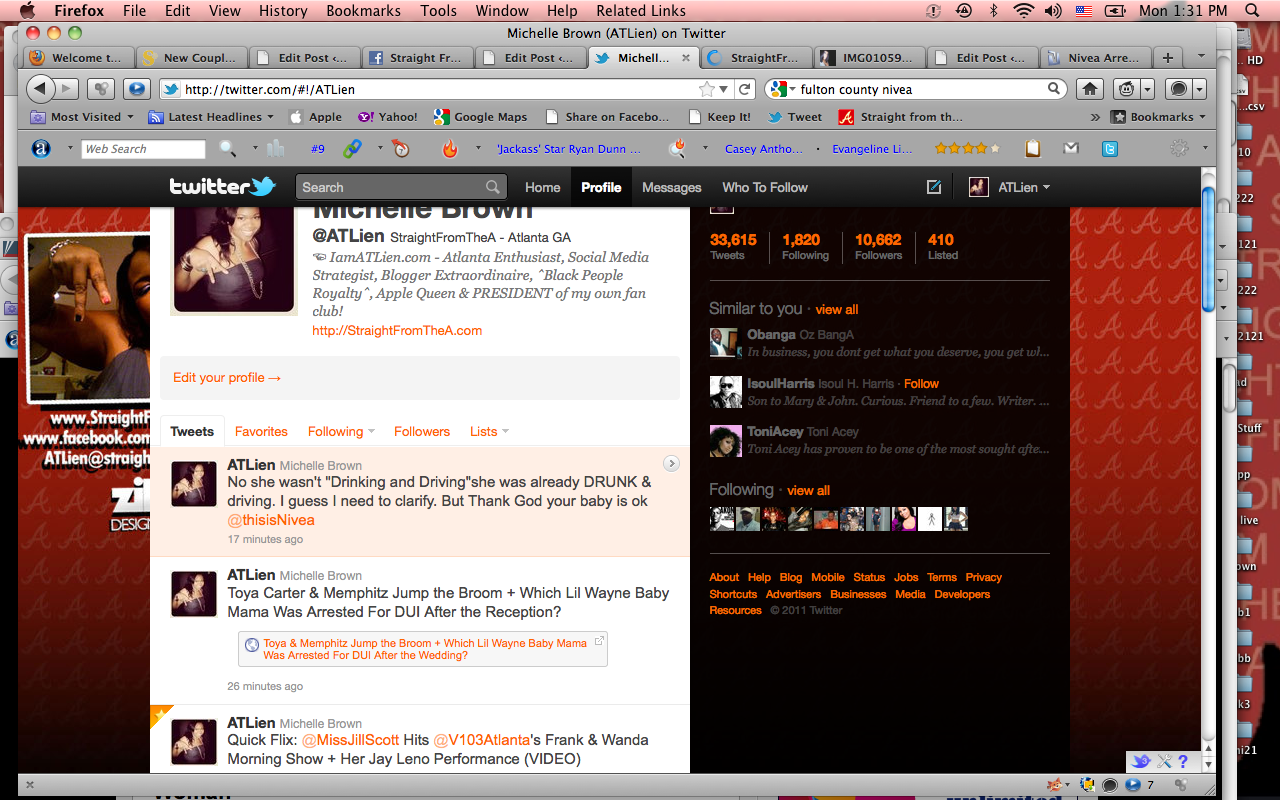
Task: Open the Most Visited bookmarks dropdown
Action: [129, 117]
